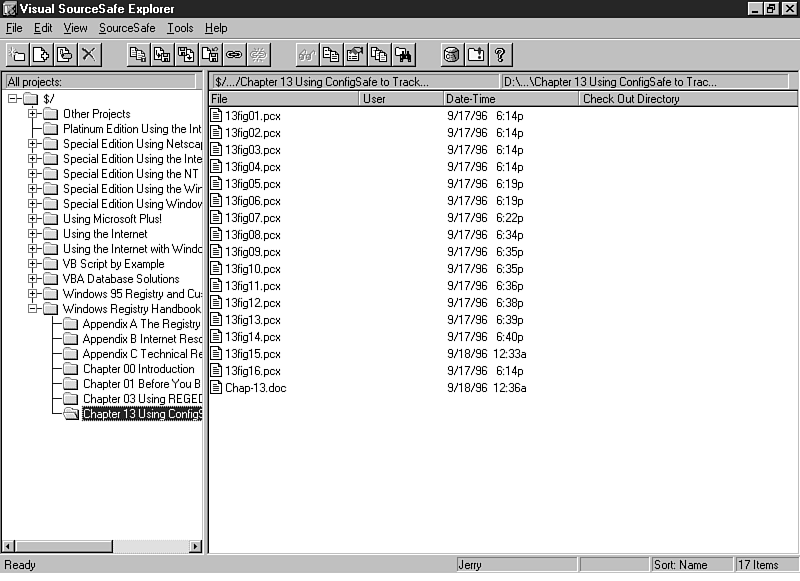
Task: Click the Delete (X) toolbar icon
Action: [x=89, y=55]
